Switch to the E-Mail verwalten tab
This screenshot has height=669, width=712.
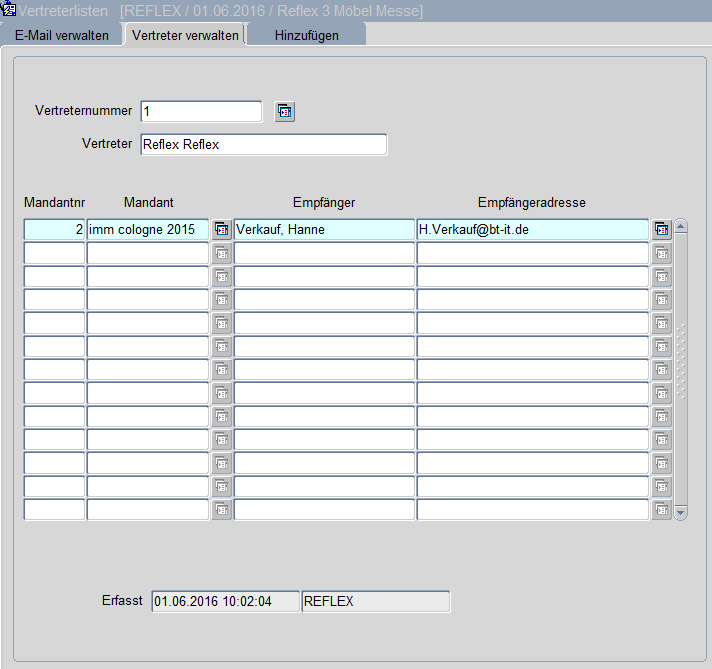(62, 35)
